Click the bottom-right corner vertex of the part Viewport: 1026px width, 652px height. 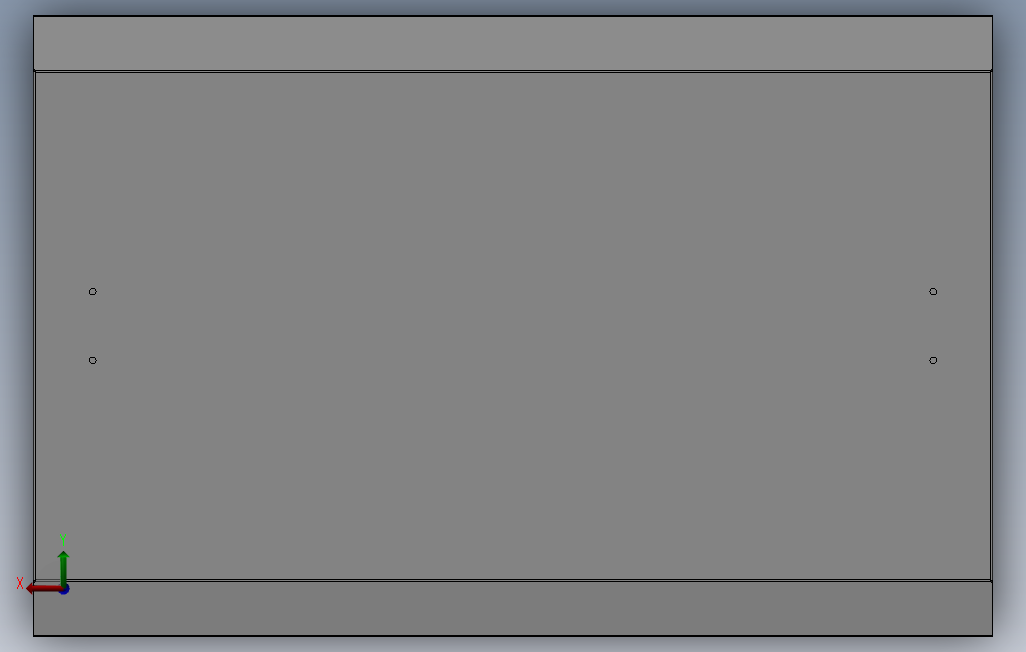[993, 636]
